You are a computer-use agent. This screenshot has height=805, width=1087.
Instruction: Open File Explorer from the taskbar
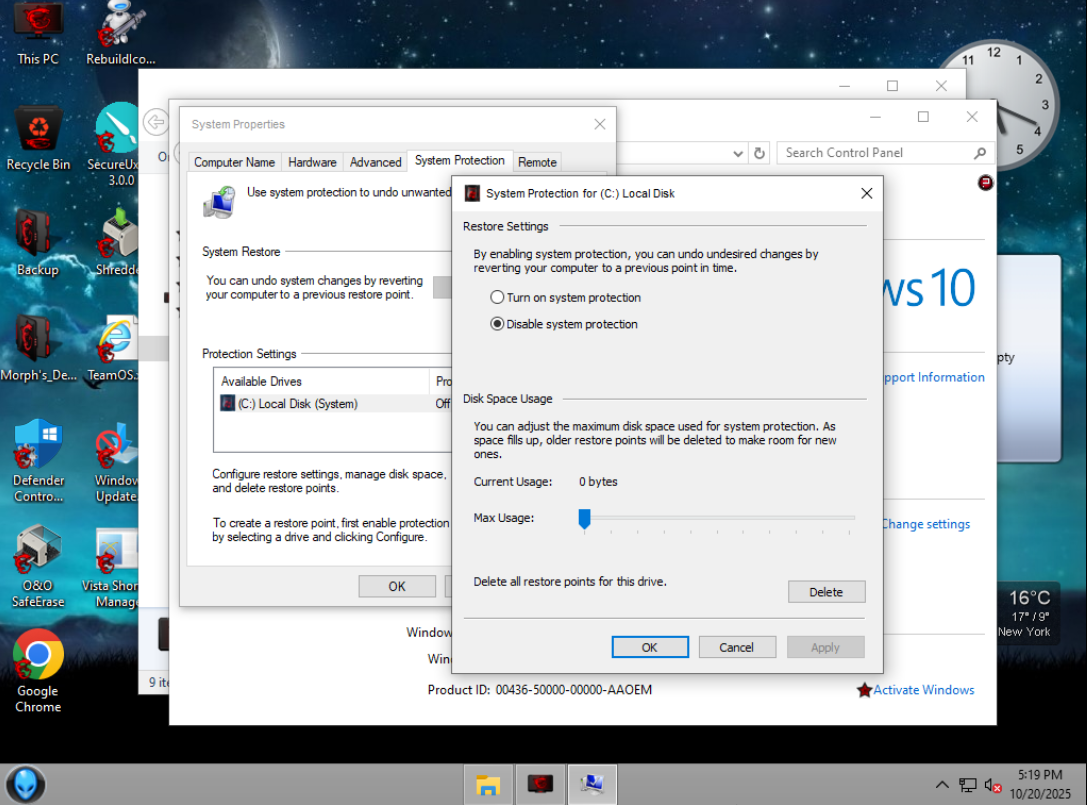click(x=488, y=784)
